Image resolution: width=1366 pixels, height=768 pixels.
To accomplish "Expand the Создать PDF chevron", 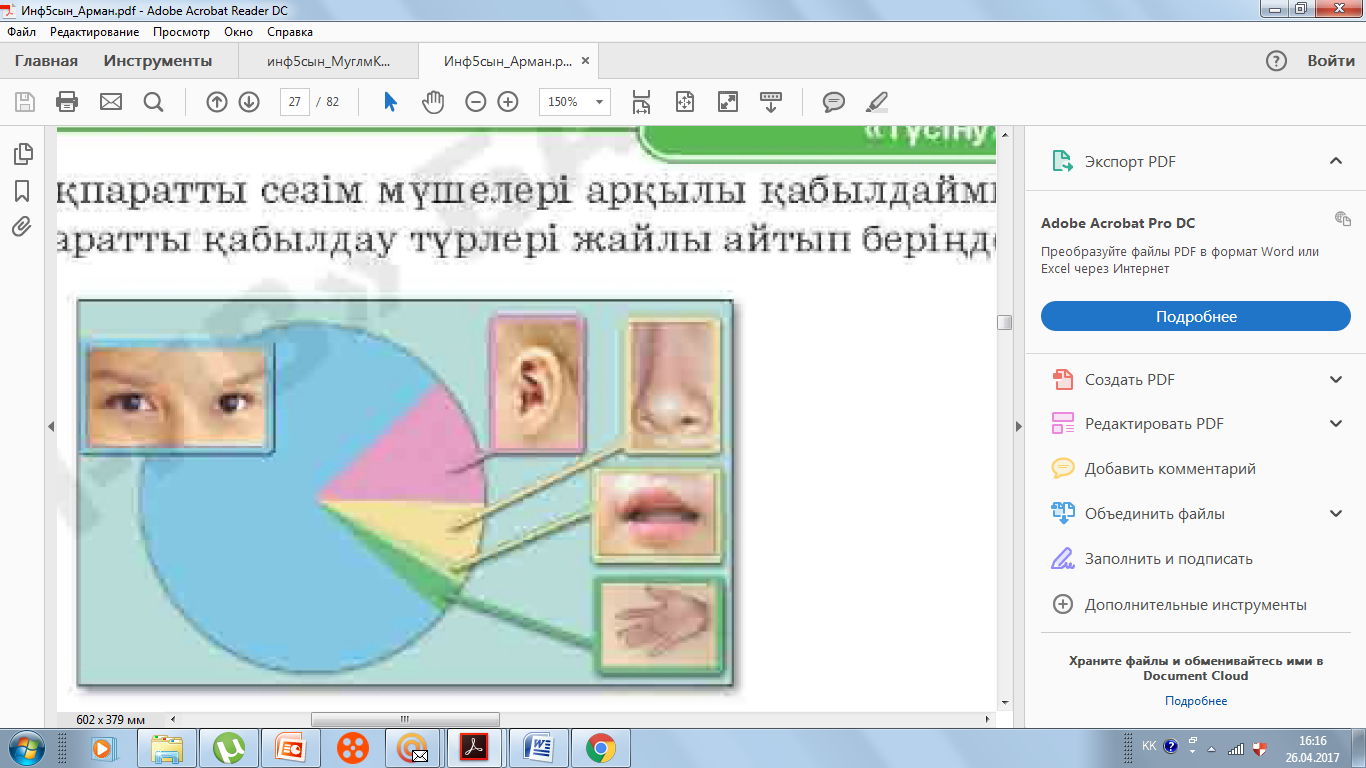I will (x=1335, y=379).
